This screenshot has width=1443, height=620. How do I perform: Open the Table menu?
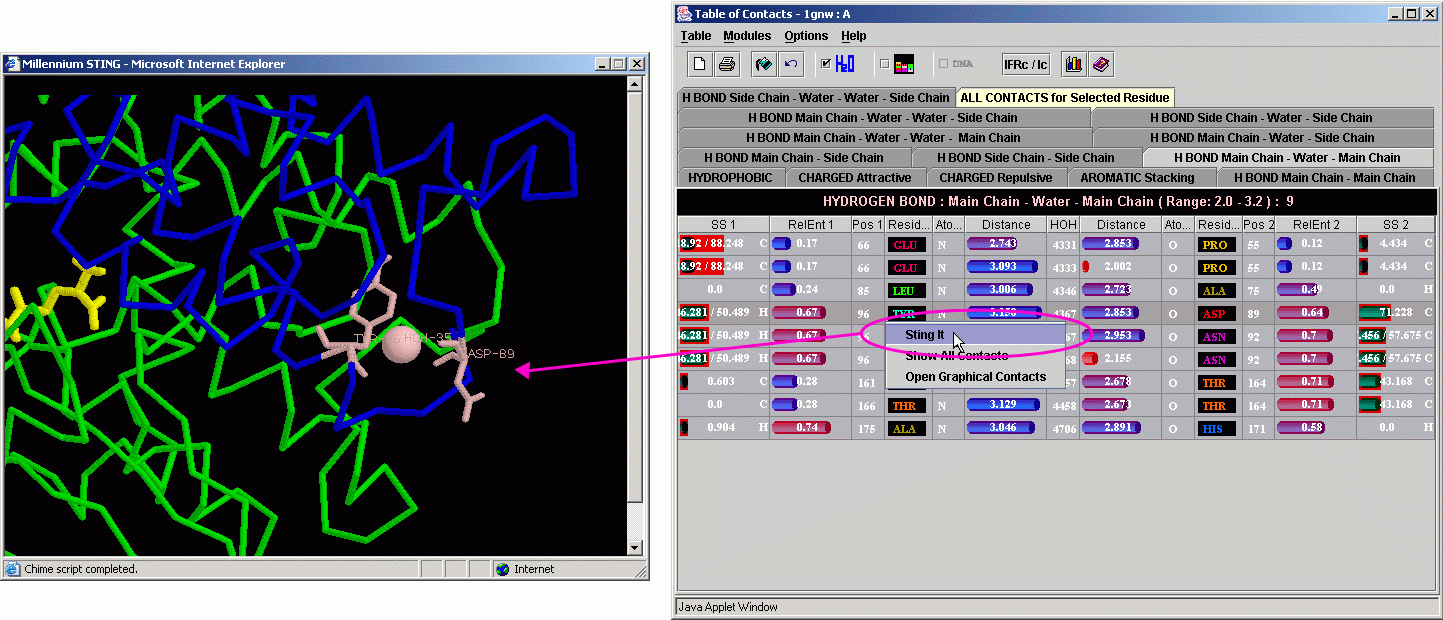pos(696,36)
